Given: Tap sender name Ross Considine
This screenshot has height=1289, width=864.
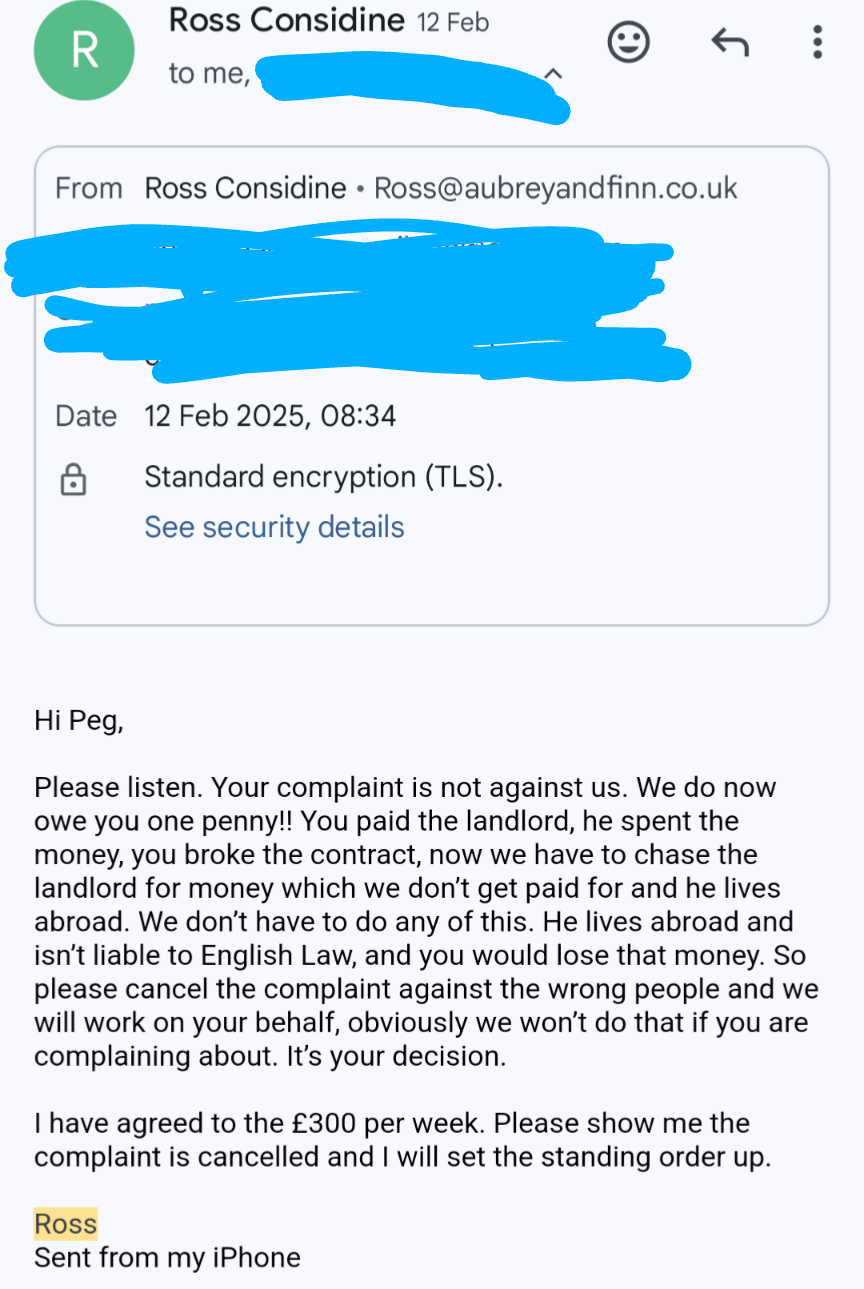Looking at the screenshot, I should tap(286, 20).
